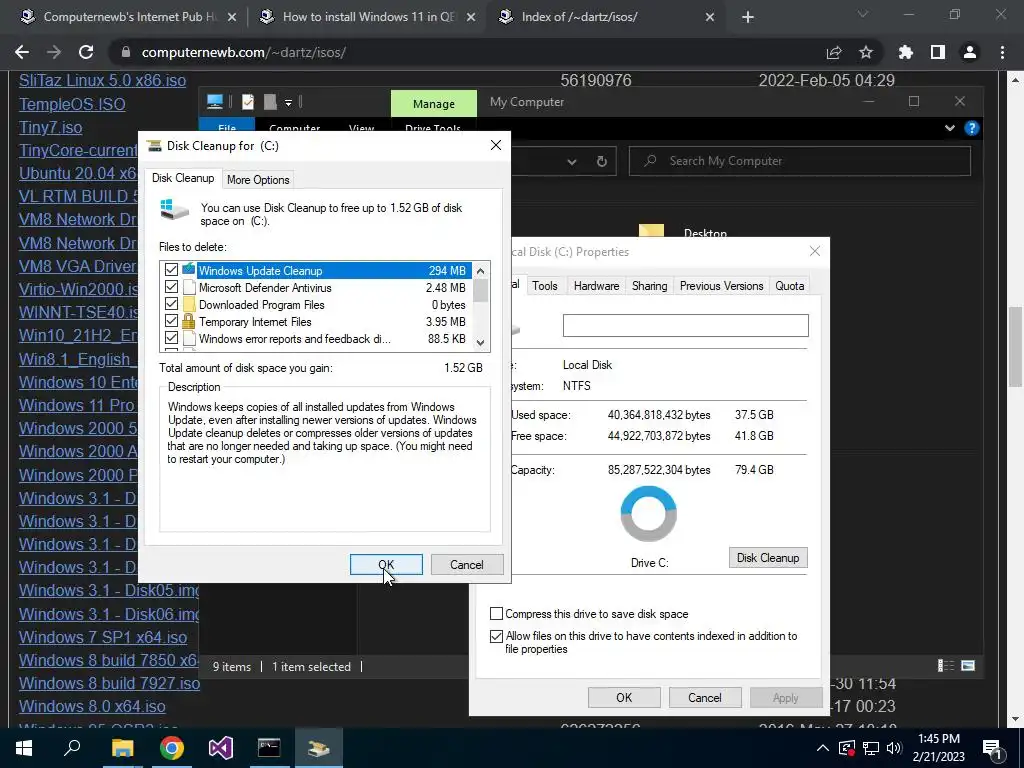Switch to More Options tab
The image size is (1024, 768).
pos(258,180)
